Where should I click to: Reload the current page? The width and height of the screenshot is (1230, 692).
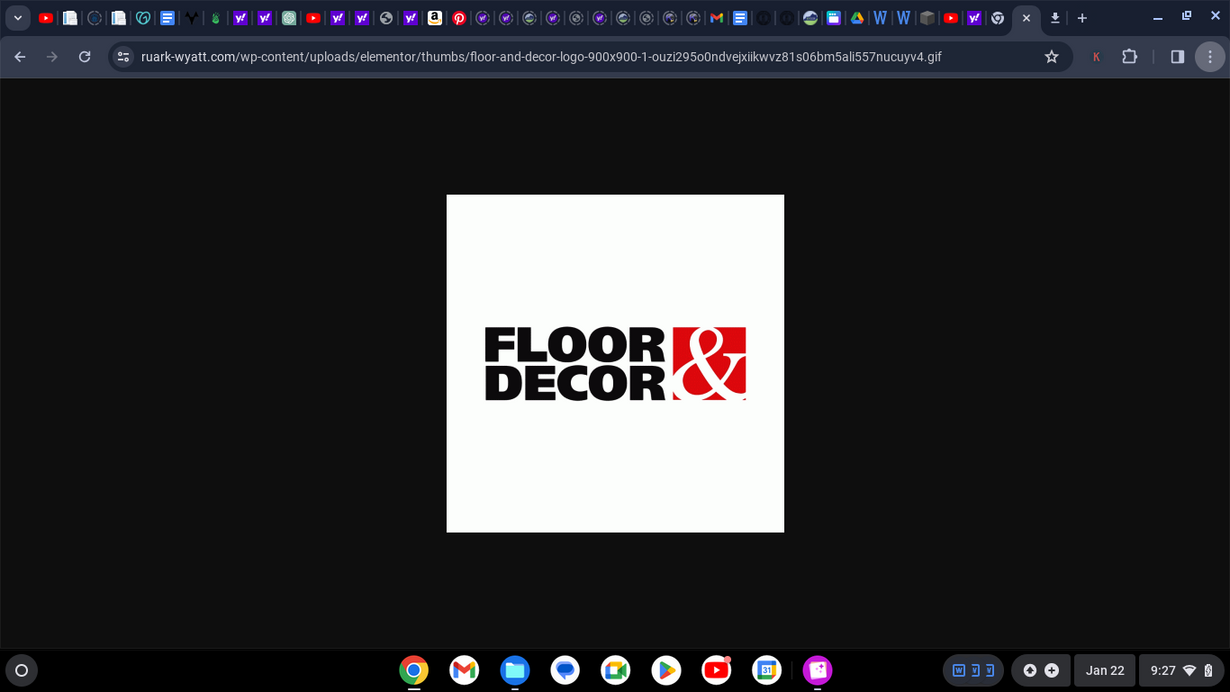(x=85, y=57)
